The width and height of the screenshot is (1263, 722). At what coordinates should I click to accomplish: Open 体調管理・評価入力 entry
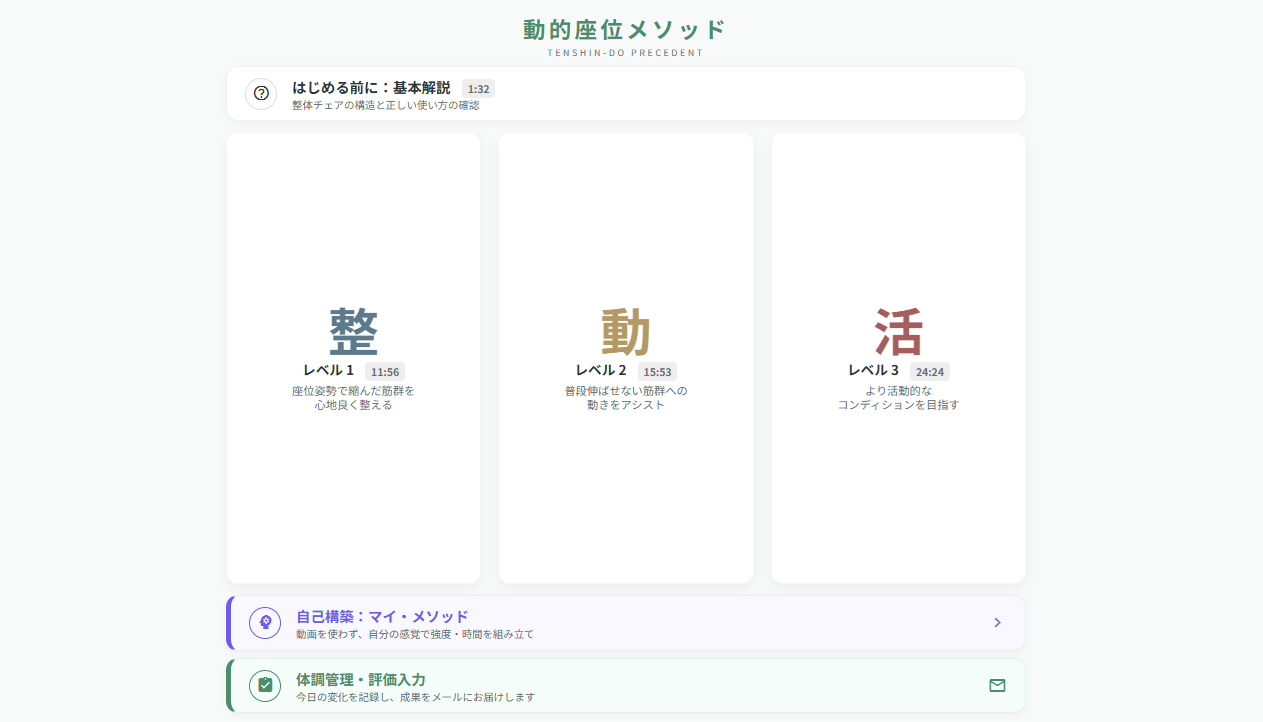[625, 685]
